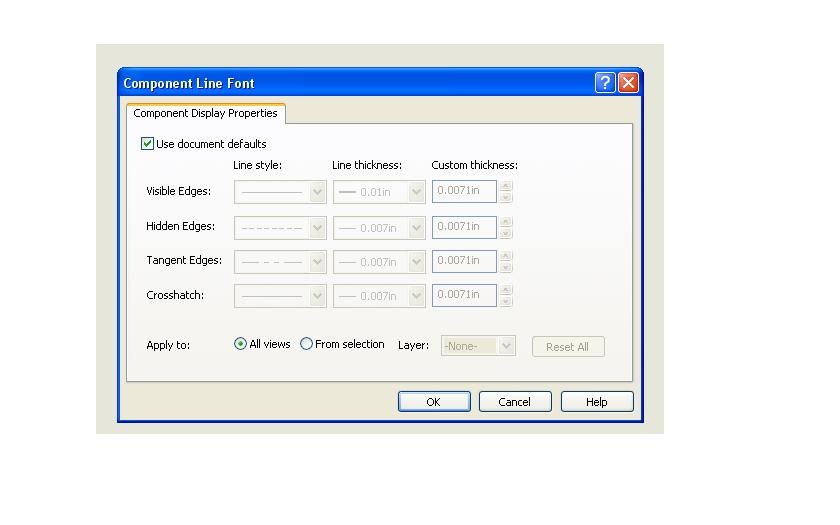This screenshot has height=525, width=840.
Task: Open the Layer dropdown showing -None-
Action: (x=478, y=346)
